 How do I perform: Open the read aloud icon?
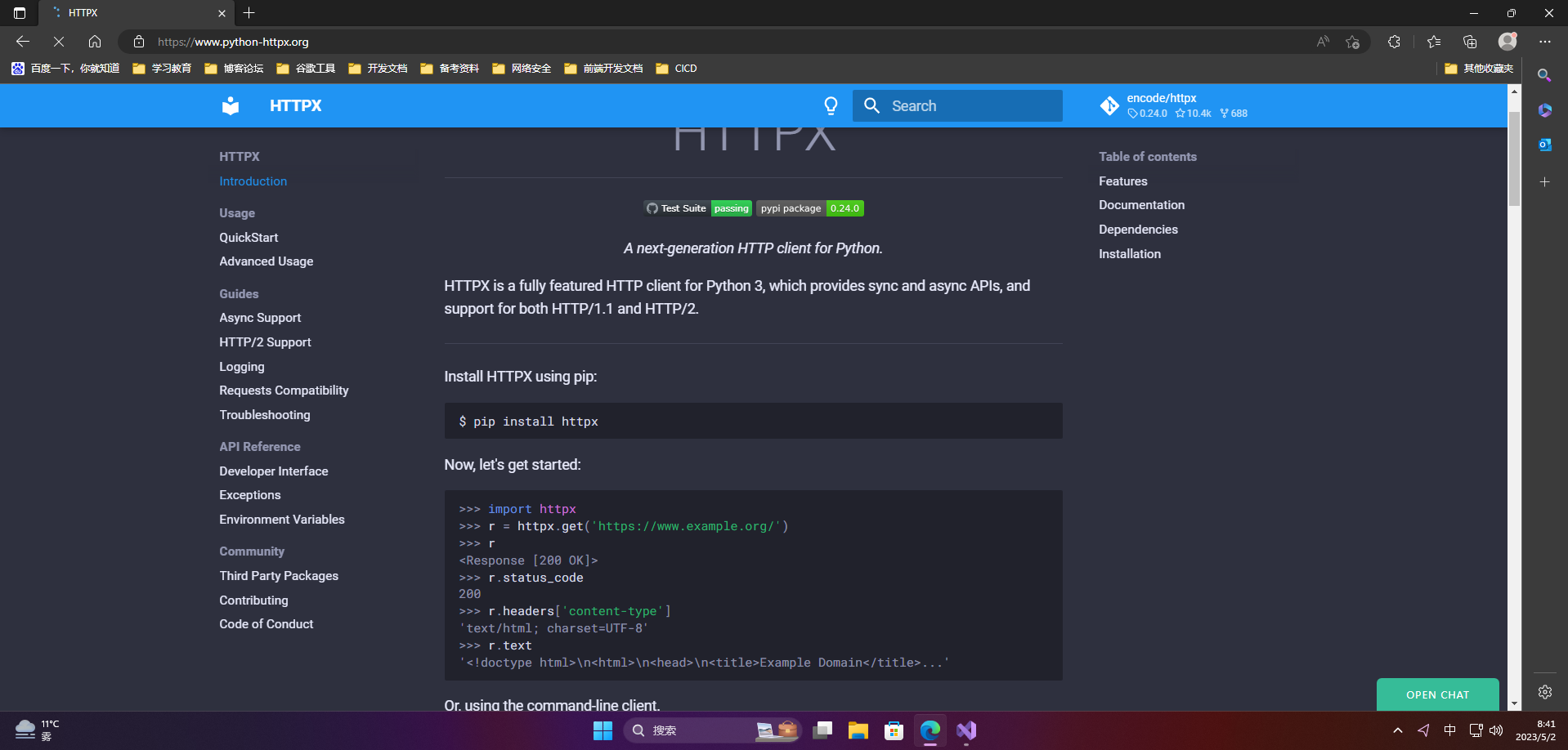click(x=1323, y=42)
